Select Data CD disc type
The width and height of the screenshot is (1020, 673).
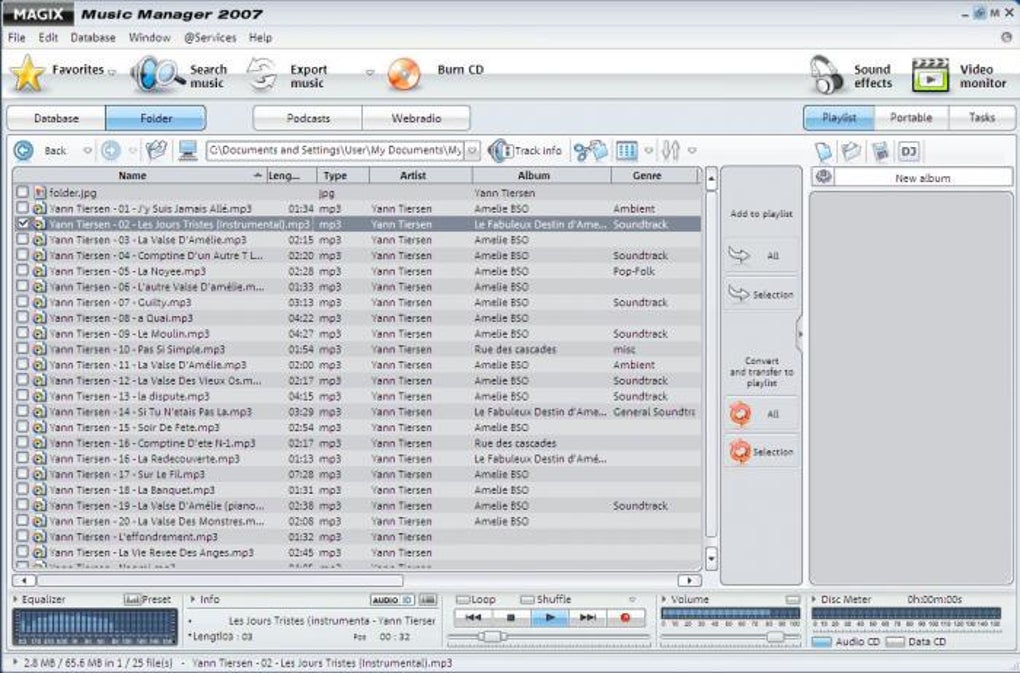(895, 642)
